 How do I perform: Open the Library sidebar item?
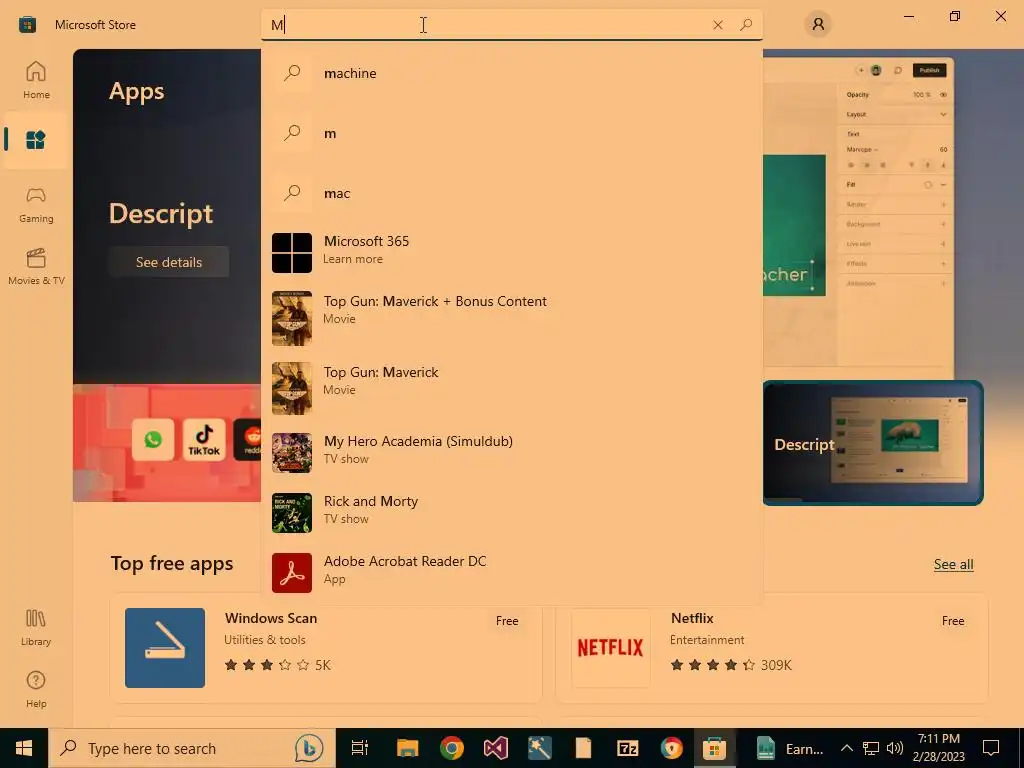pyautogui.click(x=36, y=628)
